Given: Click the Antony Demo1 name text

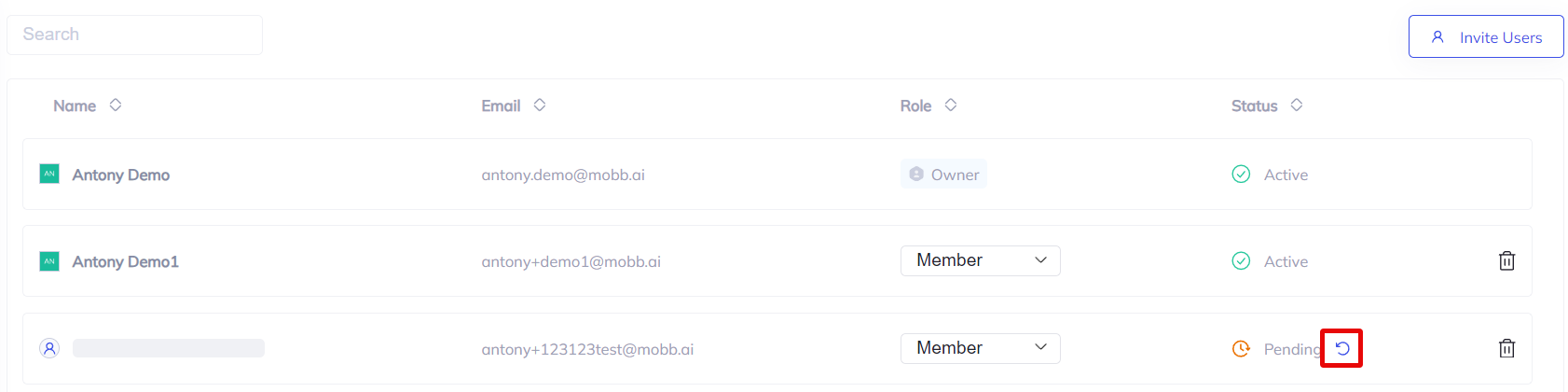Looking at the screenshot, I should coord(125,261).
